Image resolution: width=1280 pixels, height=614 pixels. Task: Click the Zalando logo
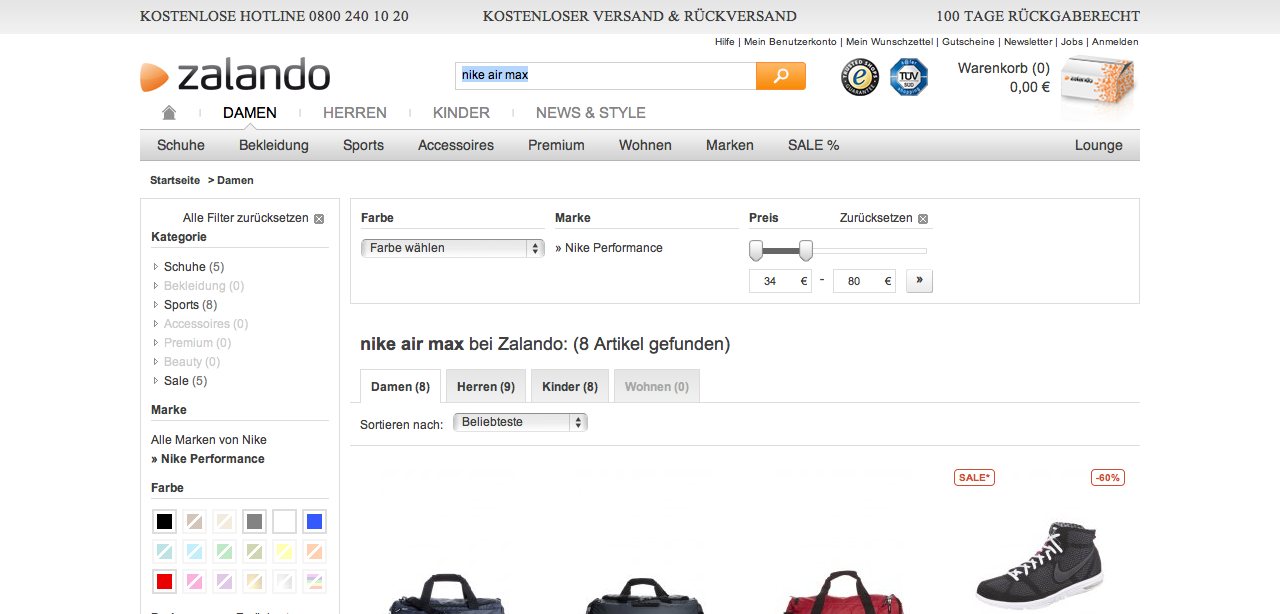tap(236, 76)
